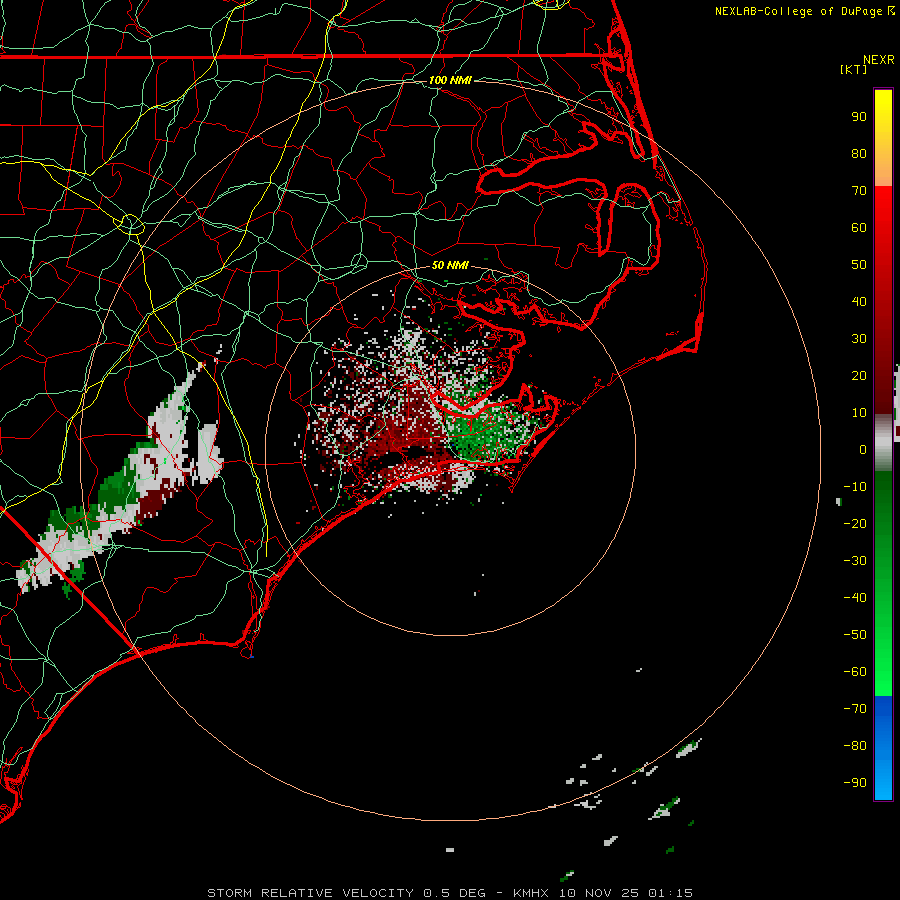Click the 100 NMI range ring label

(450, 80)
